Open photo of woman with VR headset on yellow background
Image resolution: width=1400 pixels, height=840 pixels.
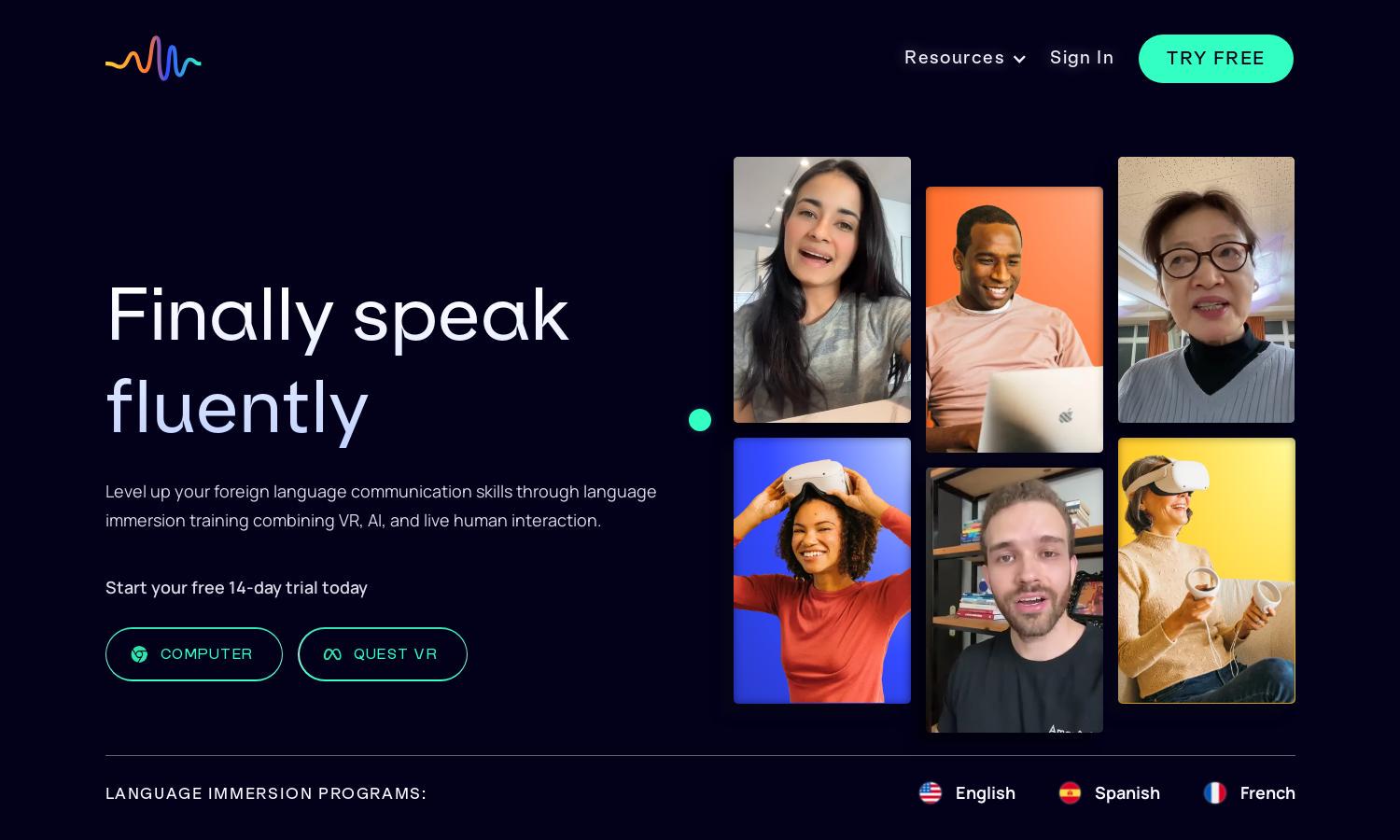[1207, 570]
